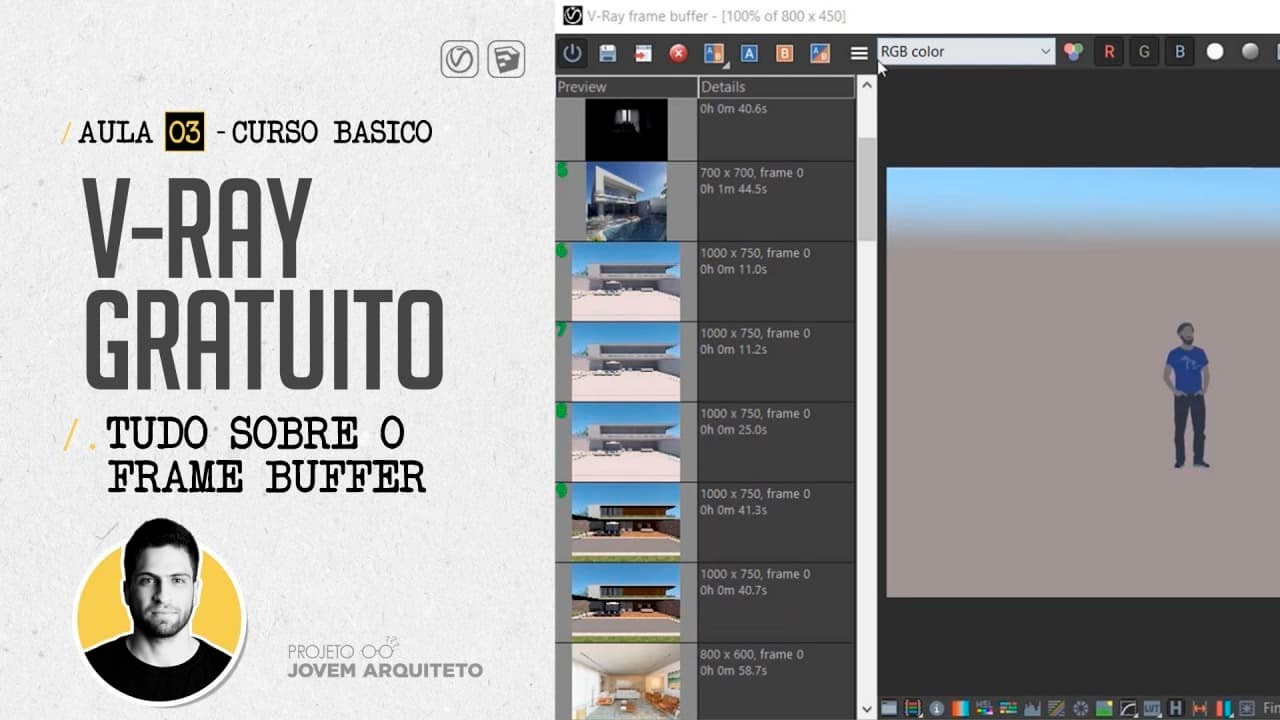The image size is (1280, 720).
Task: Open force color clamping dropdown icon
Action: coord(913,708)
